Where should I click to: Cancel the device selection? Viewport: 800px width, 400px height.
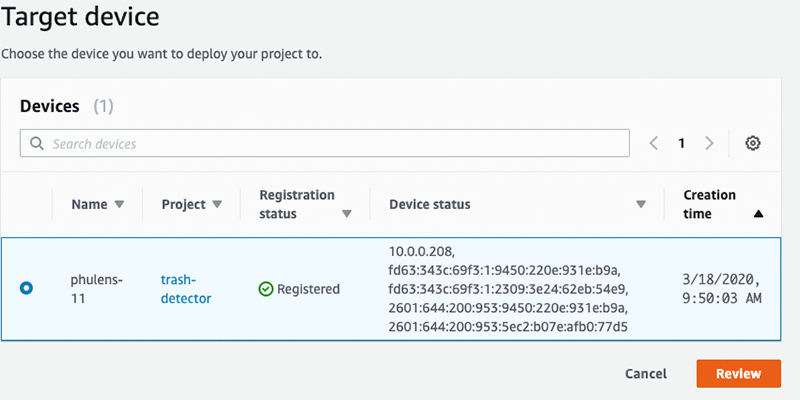tap(645, 374)
